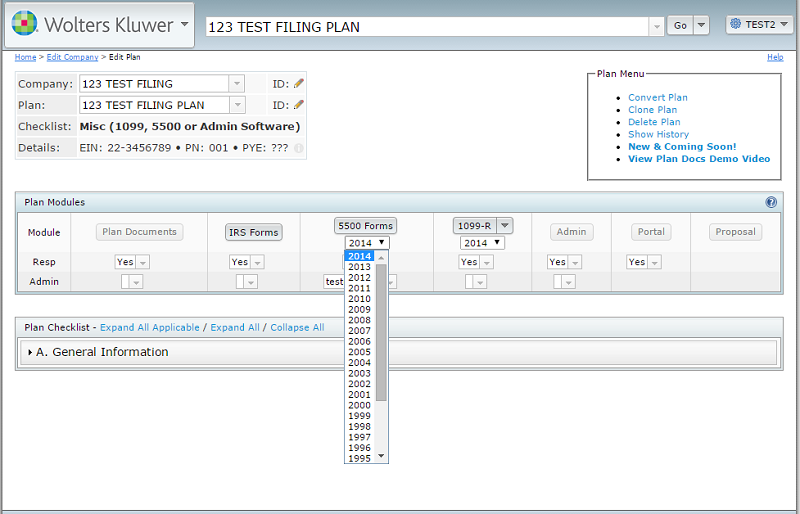Select Delete Plan in Plan Menu
Viewport: 800px width, 514px height.
(x=654, y=122)
